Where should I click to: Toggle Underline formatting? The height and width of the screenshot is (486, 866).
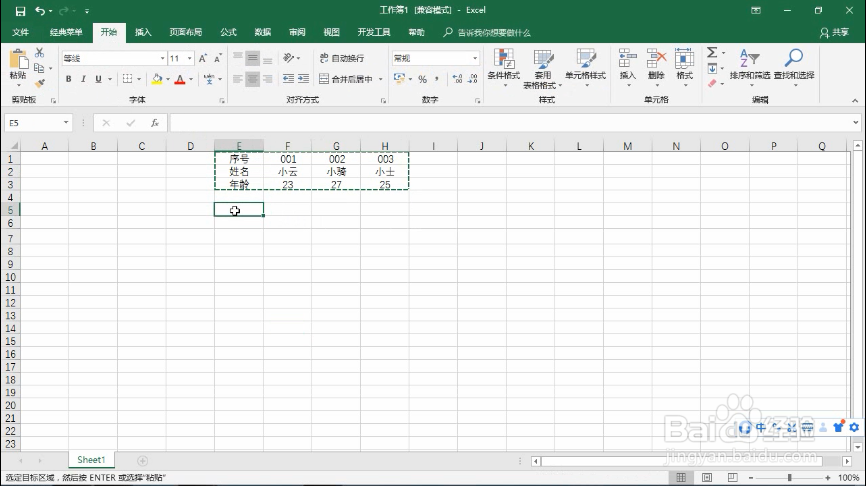point(98,79)
